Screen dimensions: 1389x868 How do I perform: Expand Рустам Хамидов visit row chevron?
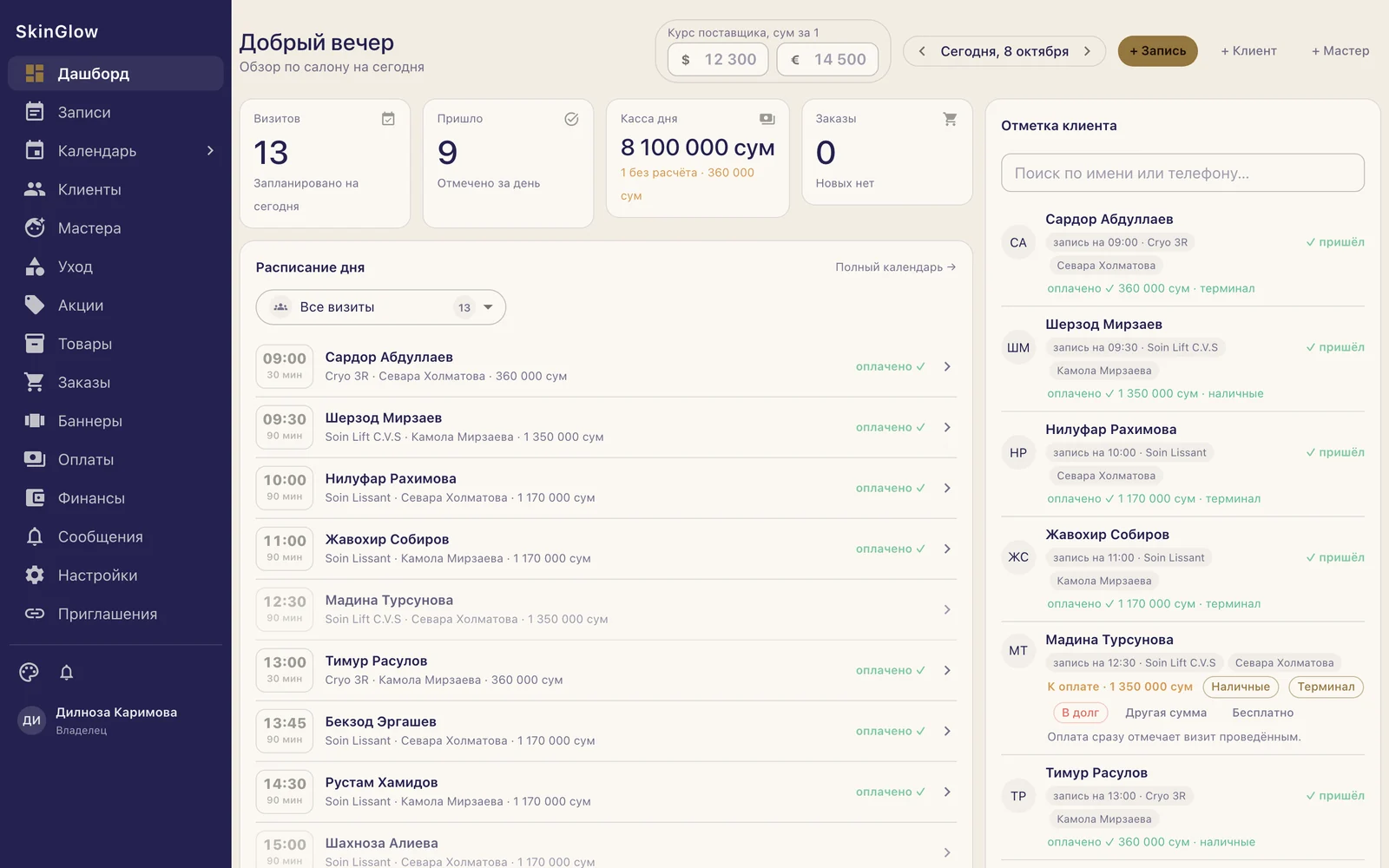coord(947,792)
